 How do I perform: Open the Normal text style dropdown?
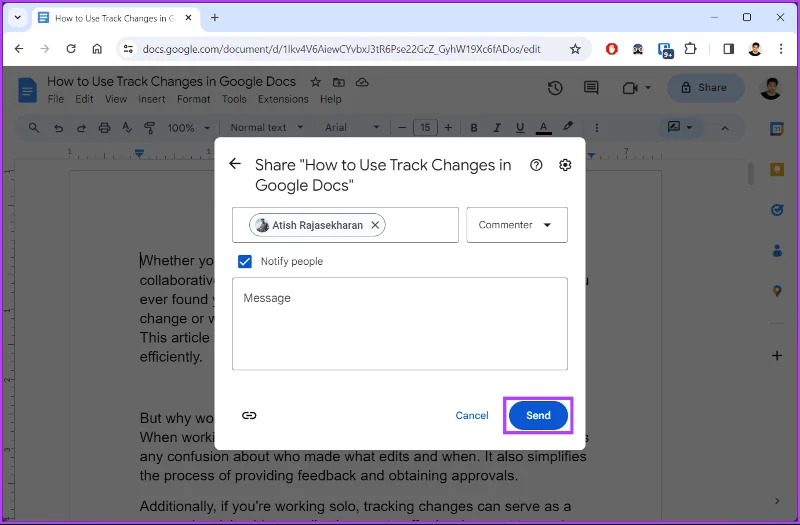click(x=266, y=128)
